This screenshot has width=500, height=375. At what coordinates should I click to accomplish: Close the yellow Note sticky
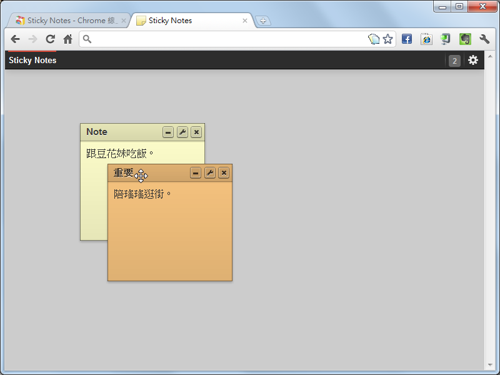coord(197,132)
